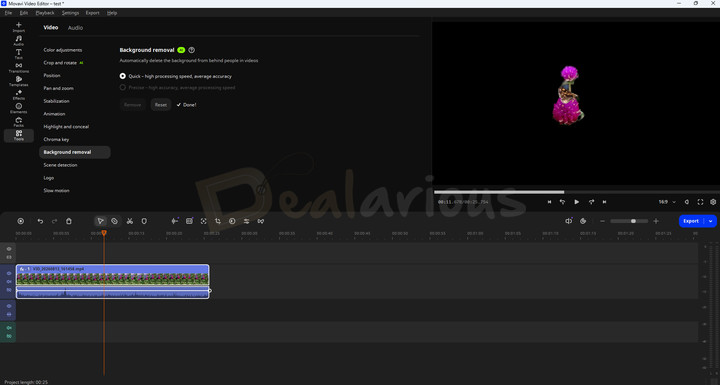The width and height of the screenshot is (720, 385).
Task: Click the preview playback progress bar
Action: (576, 192)
